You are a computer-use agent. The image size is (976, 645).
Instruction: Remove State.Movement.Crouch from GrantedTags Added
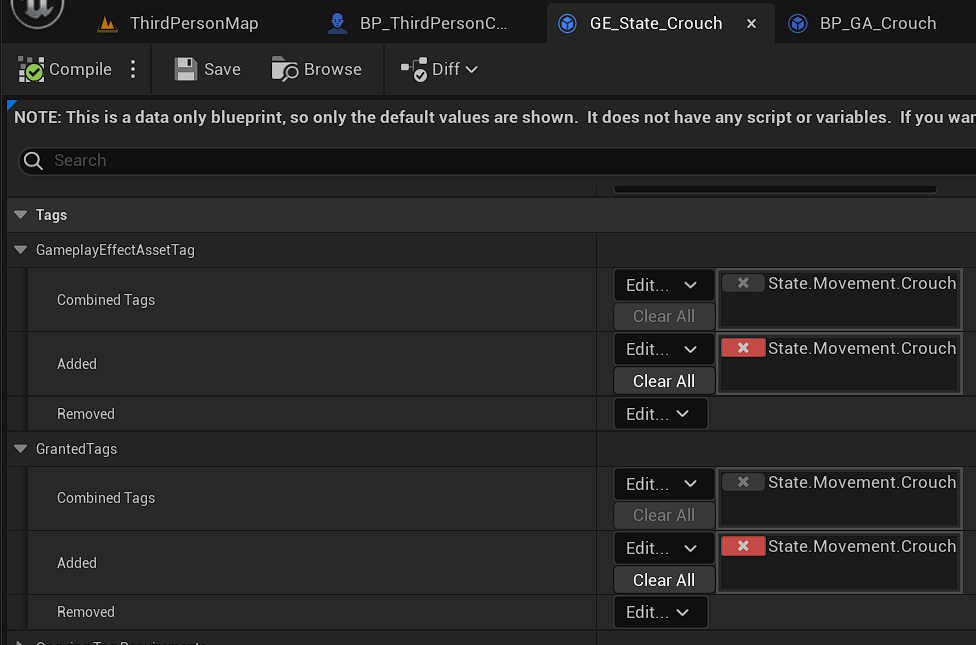[x=743, y=546]
